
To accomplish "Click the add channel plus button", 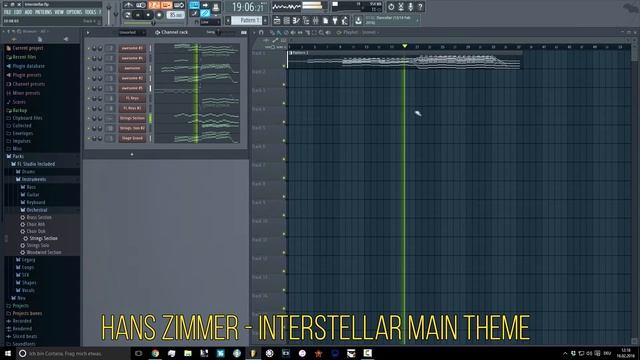I will (132, 154).
